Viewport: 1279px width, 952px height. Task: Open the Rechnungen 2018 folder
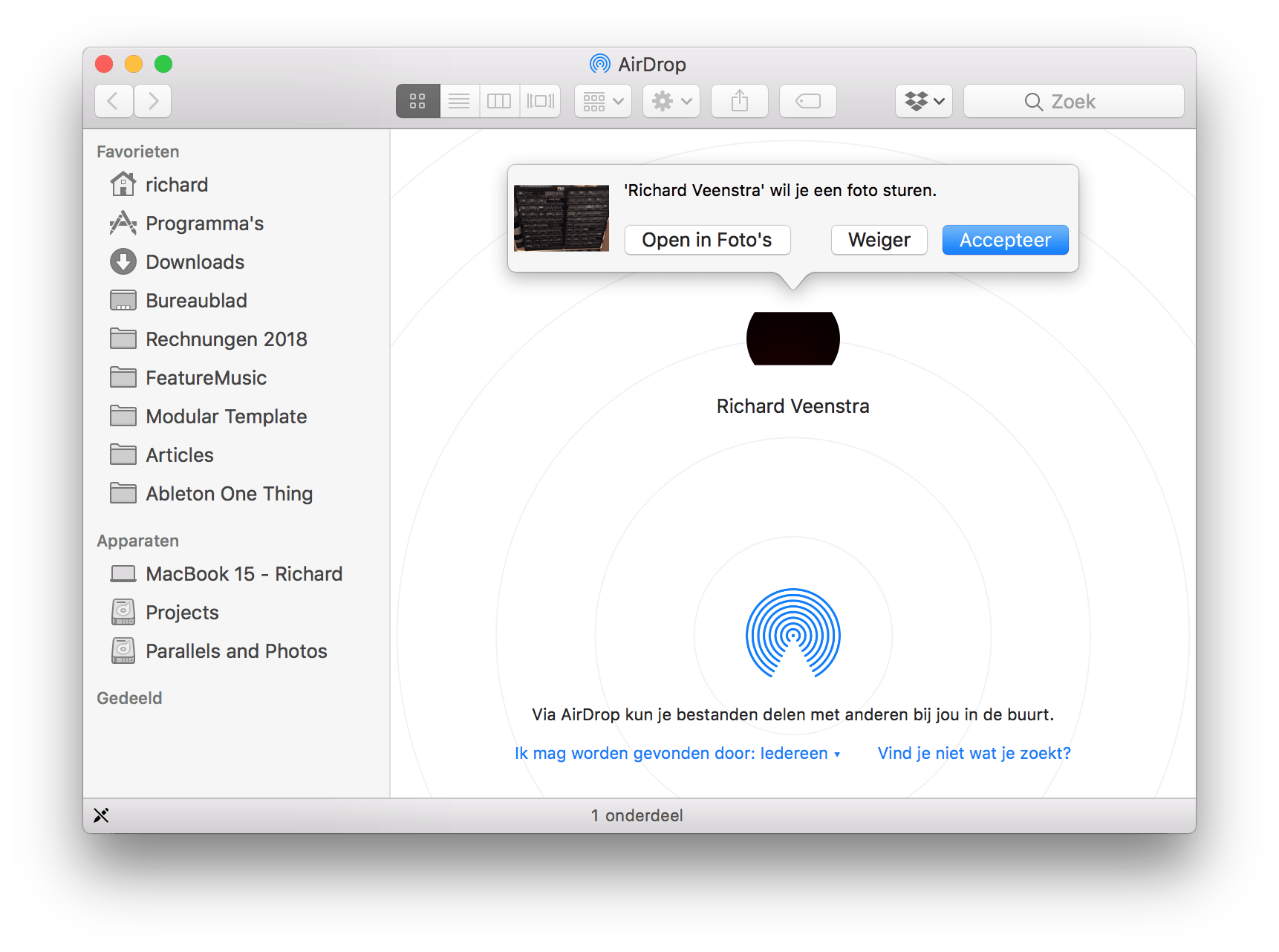[x=236, y=339]
